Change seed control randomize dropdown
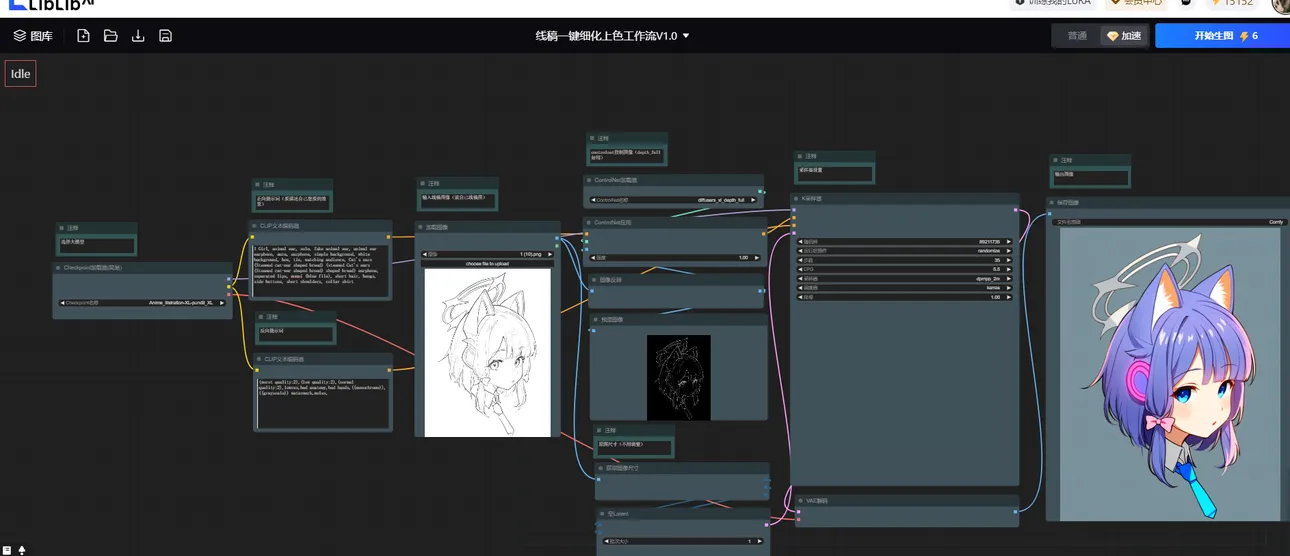The image size is (1290, 556). 905,251
